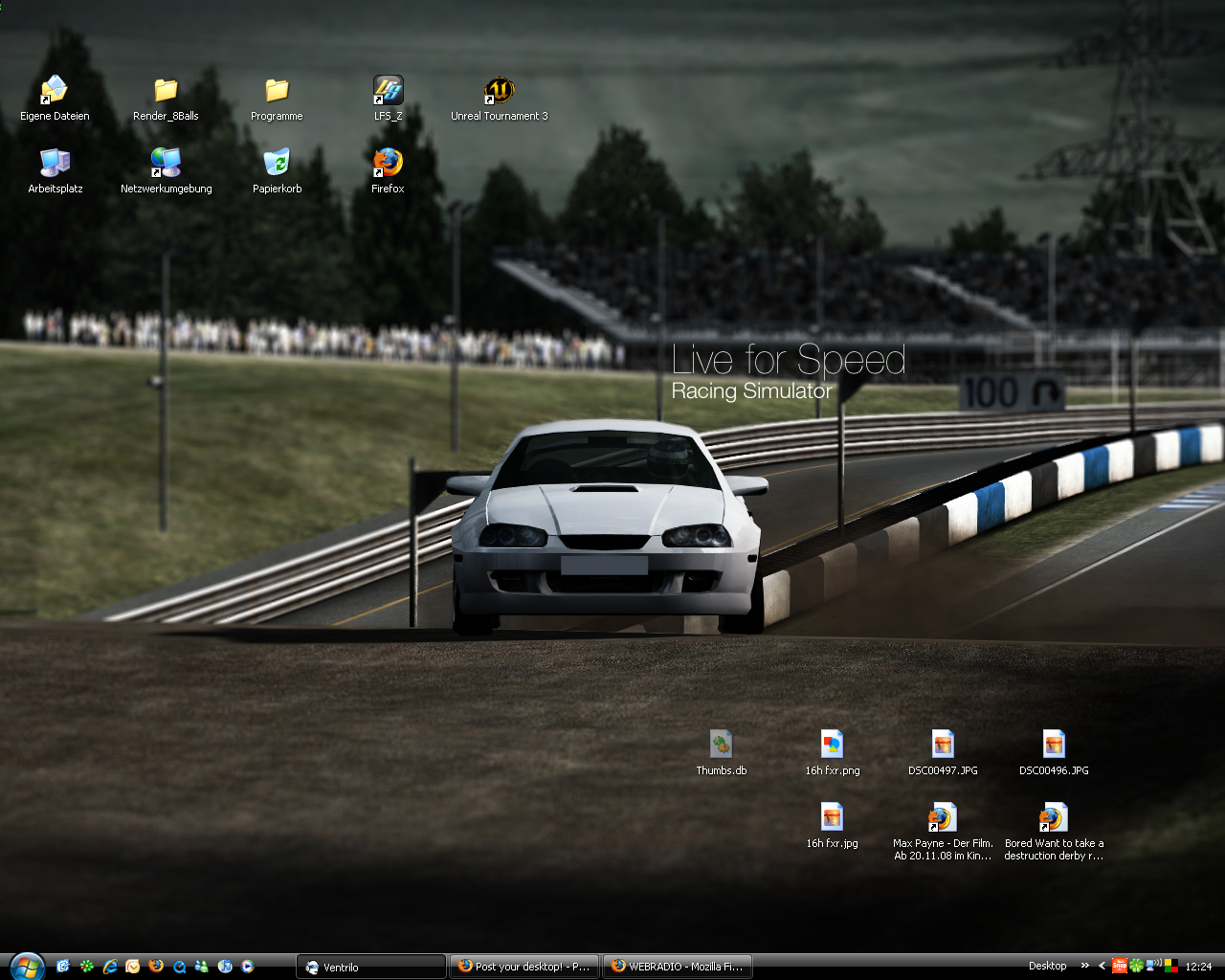This screenshot has height=980, width=1225.
Task: Switch to the Ventrilo taskbar window
Action: [x=371, y=967]
